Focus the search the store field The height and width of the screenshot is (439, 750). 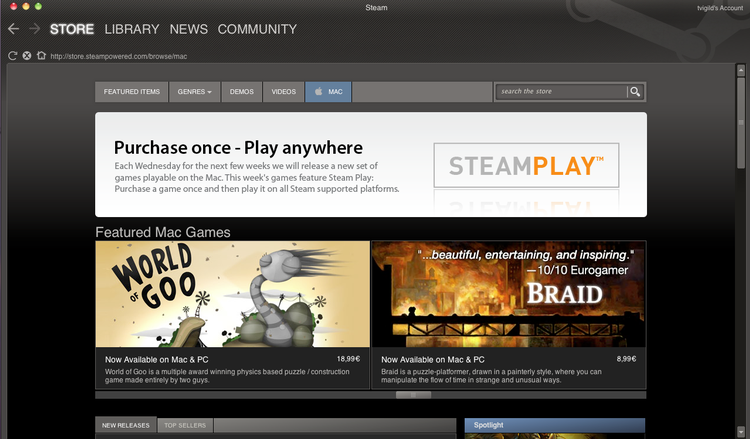click(562, 91)
